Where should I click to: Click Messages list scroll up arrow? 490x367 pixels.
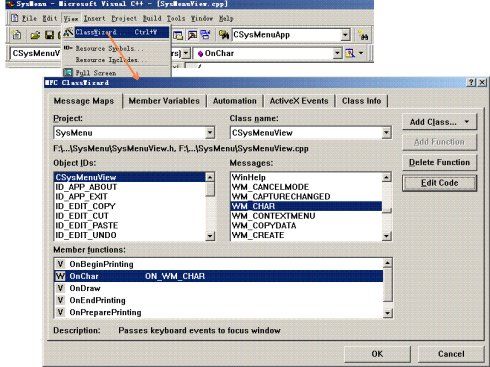click(386, 177)
